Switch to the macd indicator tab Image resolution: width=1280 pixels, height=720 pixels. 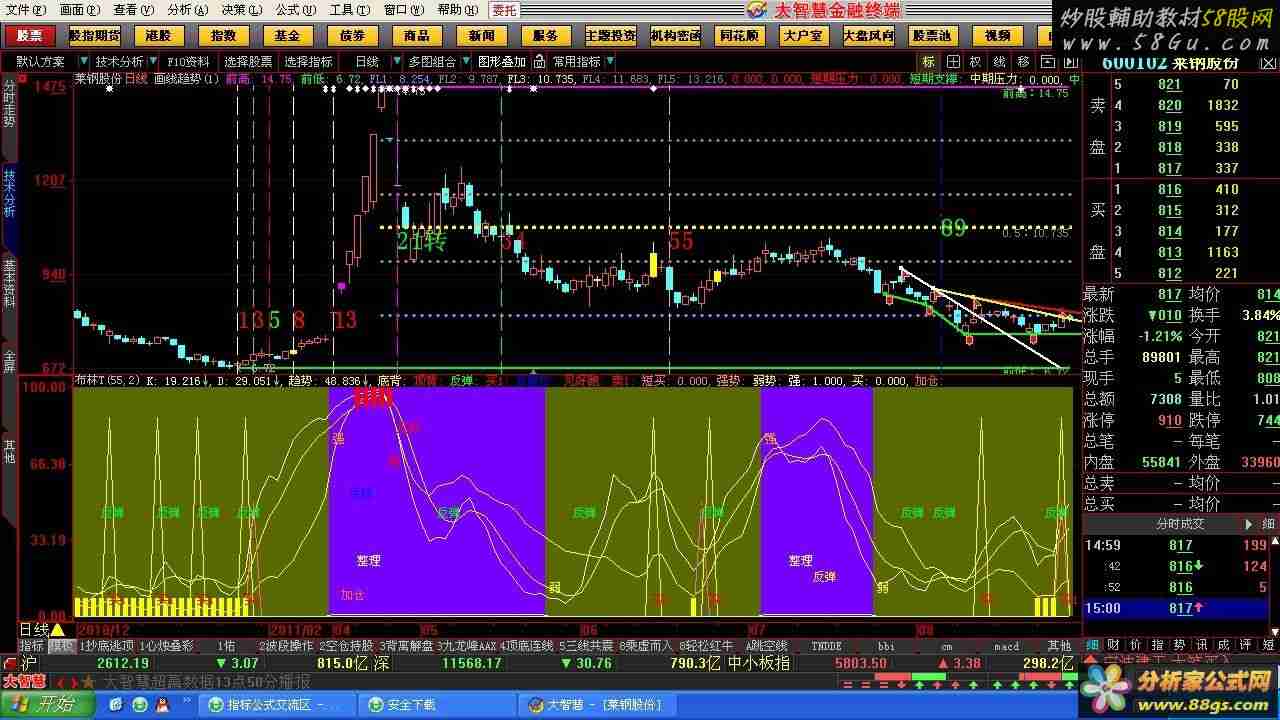[x=1005, y=646]
